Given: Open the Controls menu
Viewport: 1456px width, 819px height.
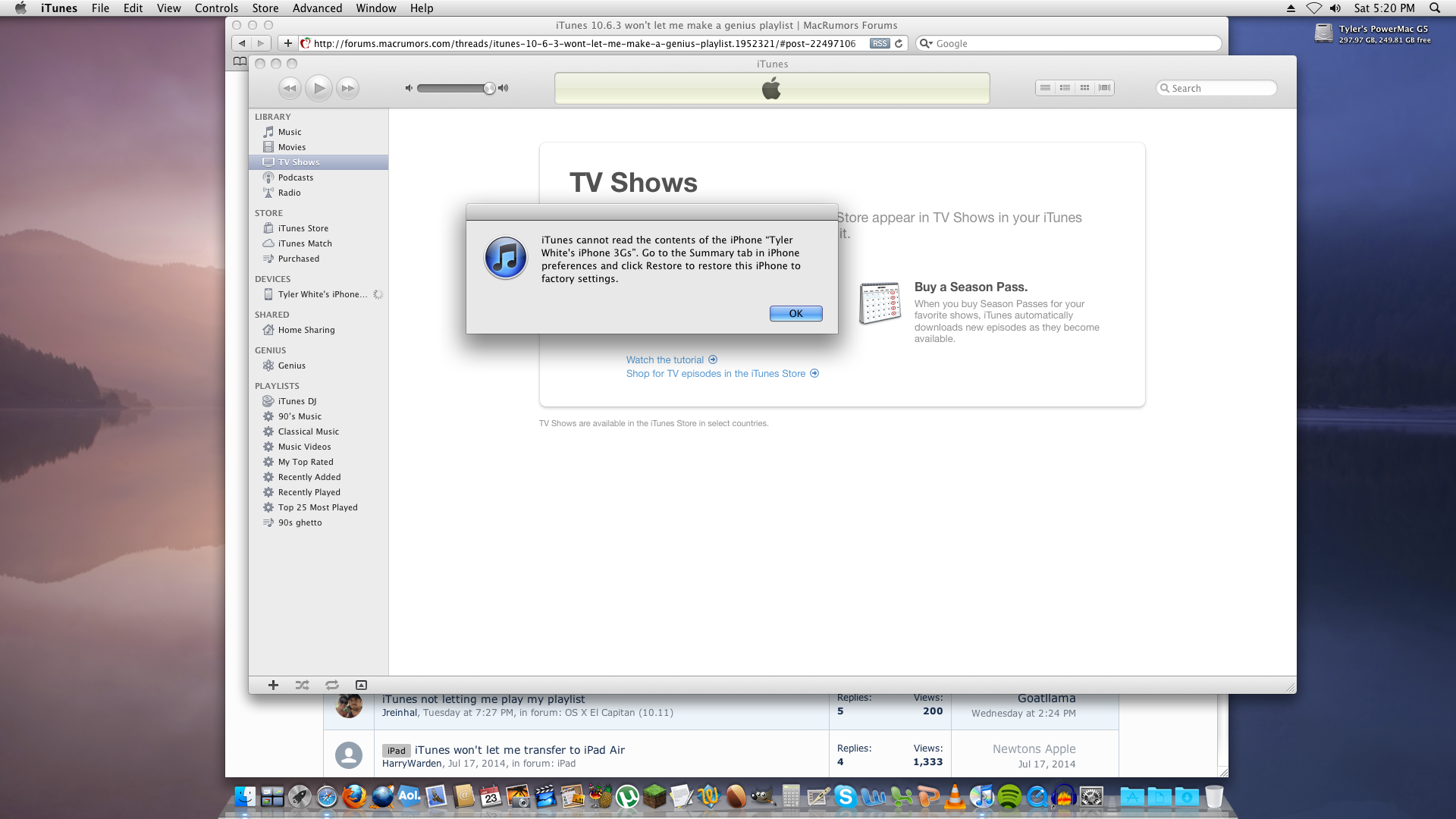Looking at the screenshot, I should [x=216, y=8].
